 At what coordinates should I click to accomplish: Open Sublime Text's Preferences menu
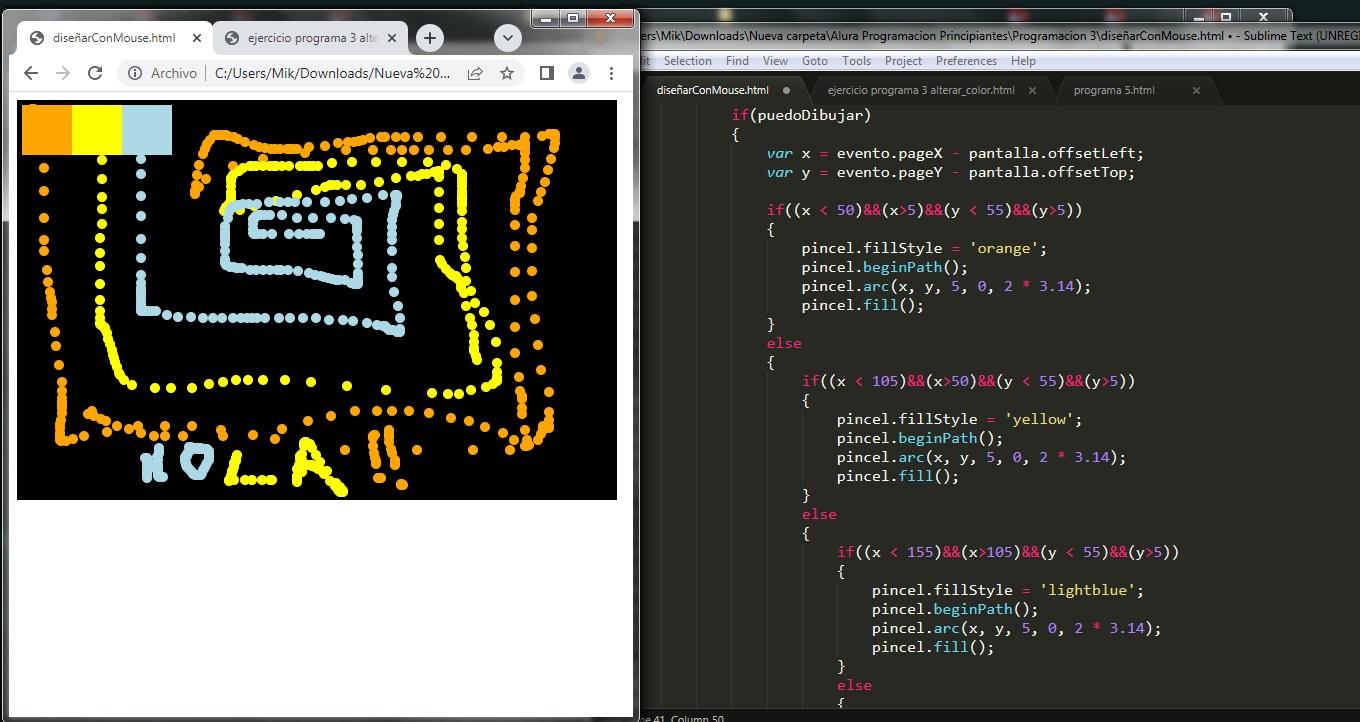tap(966, 61)
